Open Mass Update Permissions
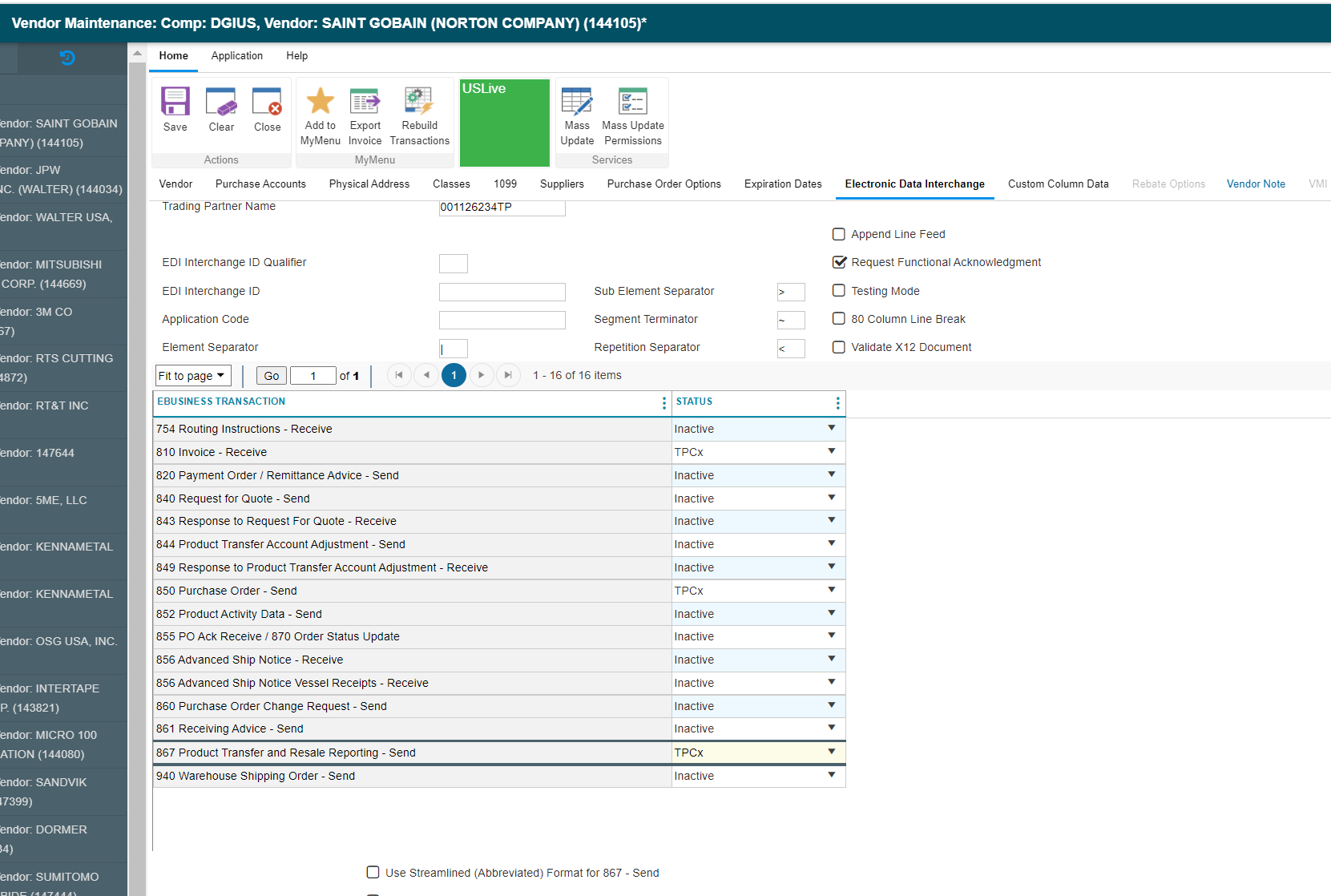This screenshot has height=896, width=1331. pos(632,102)
